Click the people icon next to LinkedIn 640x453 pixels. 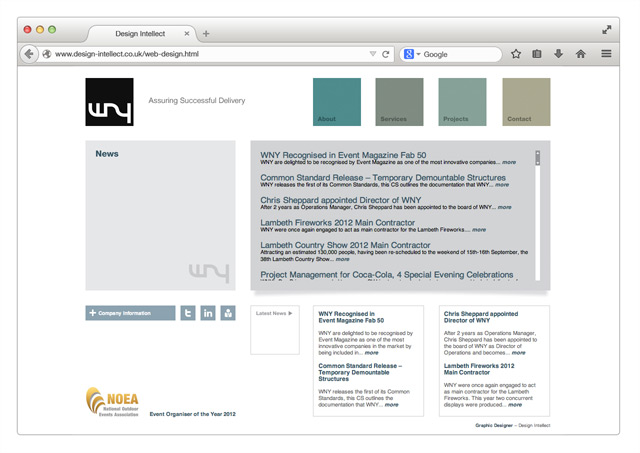click(228, 313)
